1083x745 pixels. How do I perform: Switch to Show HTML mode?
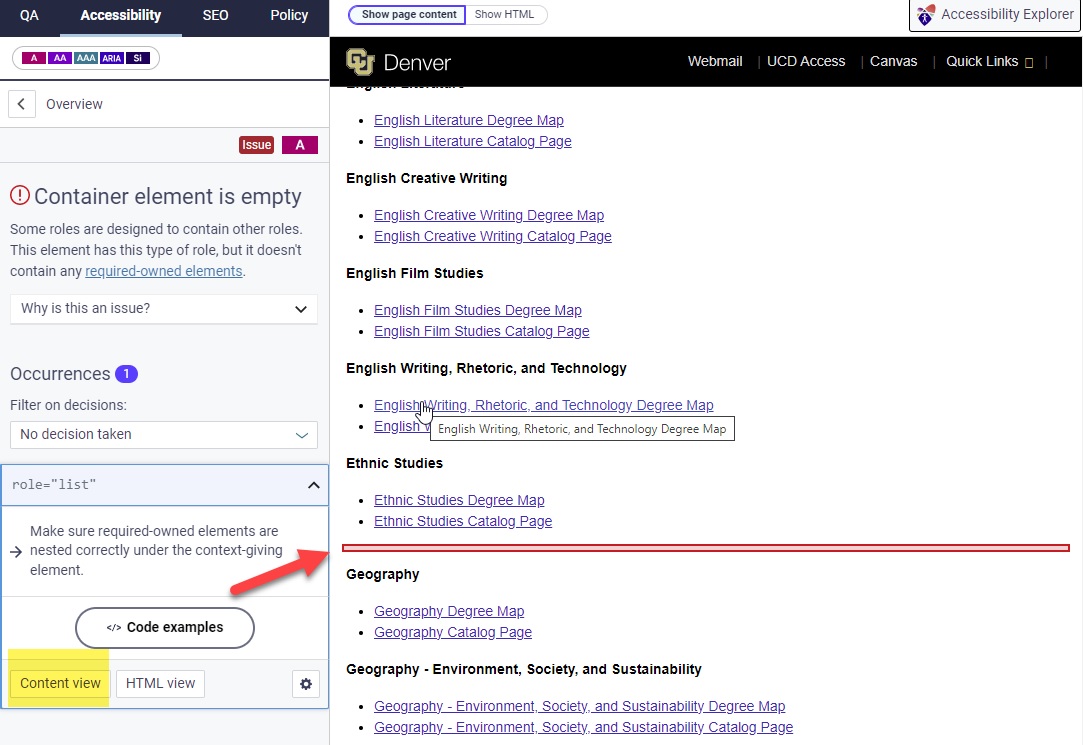(x=506, y=14)
